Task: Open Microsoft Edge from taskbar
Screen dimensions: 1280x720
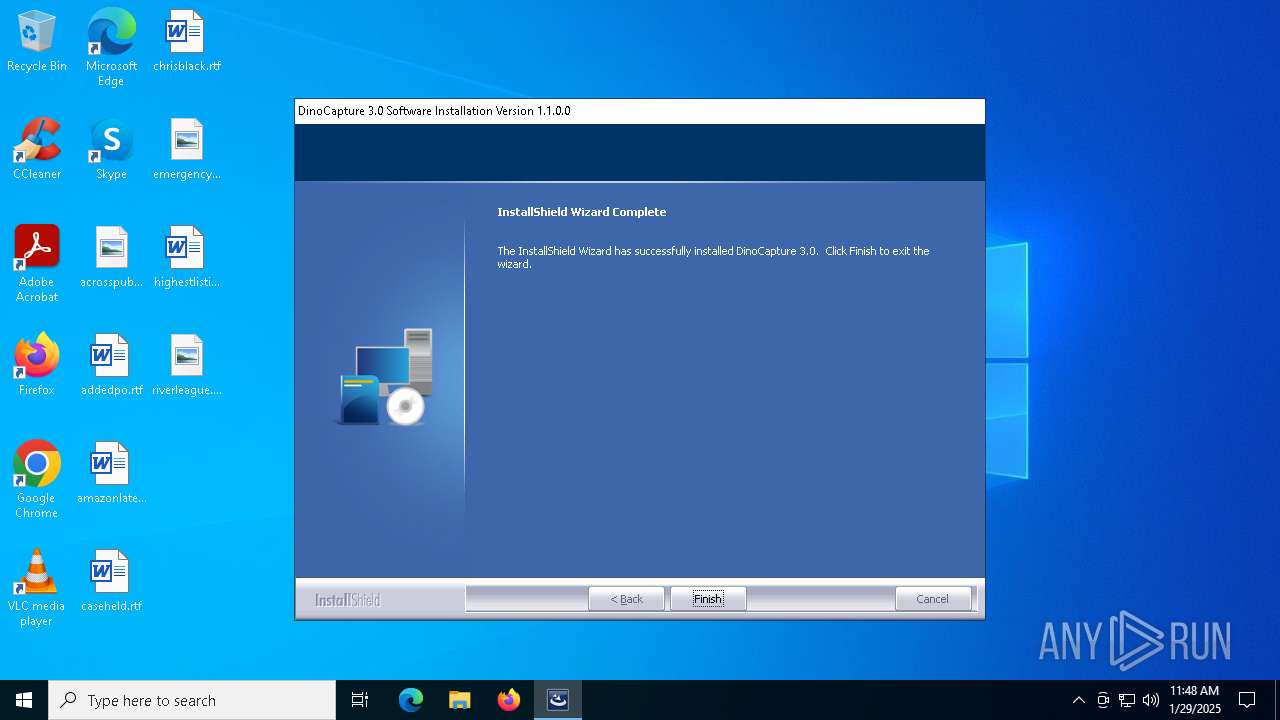Action: pos(411,700)
